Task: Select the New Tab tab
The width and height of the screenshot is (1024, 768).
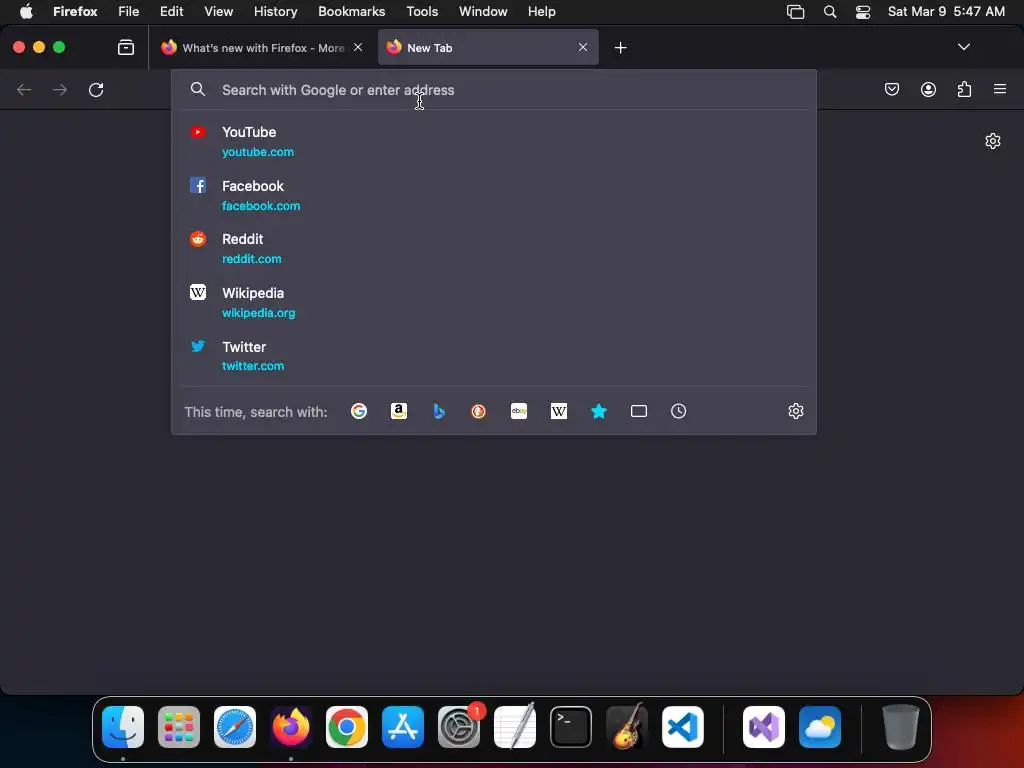Action: 488,48
